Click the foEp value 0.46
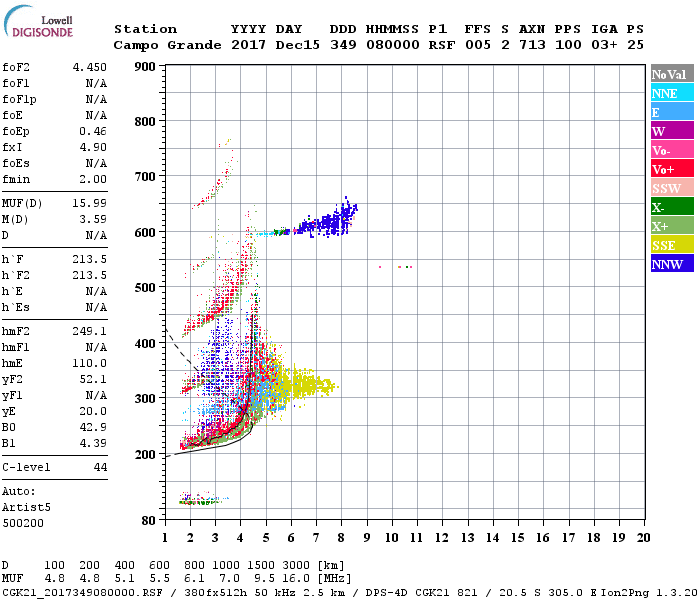700x600 pixels. (93, 131)
